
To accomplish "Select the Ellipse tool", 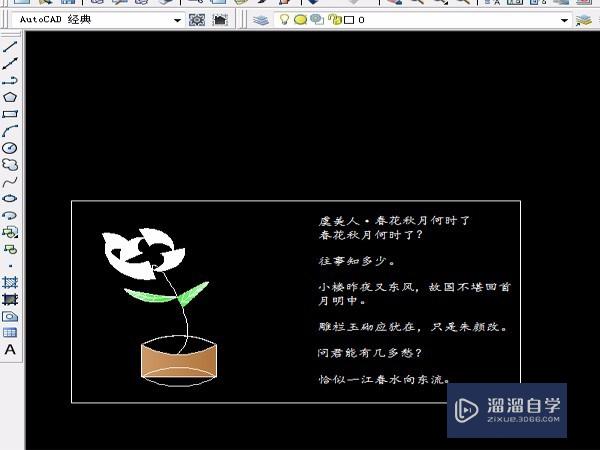I will pos(10,198).
